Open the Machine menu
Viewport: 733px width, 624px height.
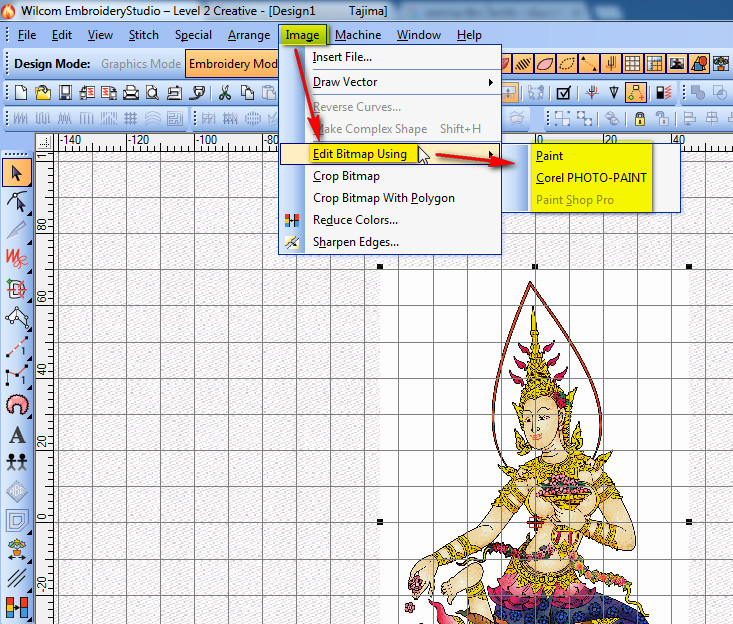click(x=358, y=35)
